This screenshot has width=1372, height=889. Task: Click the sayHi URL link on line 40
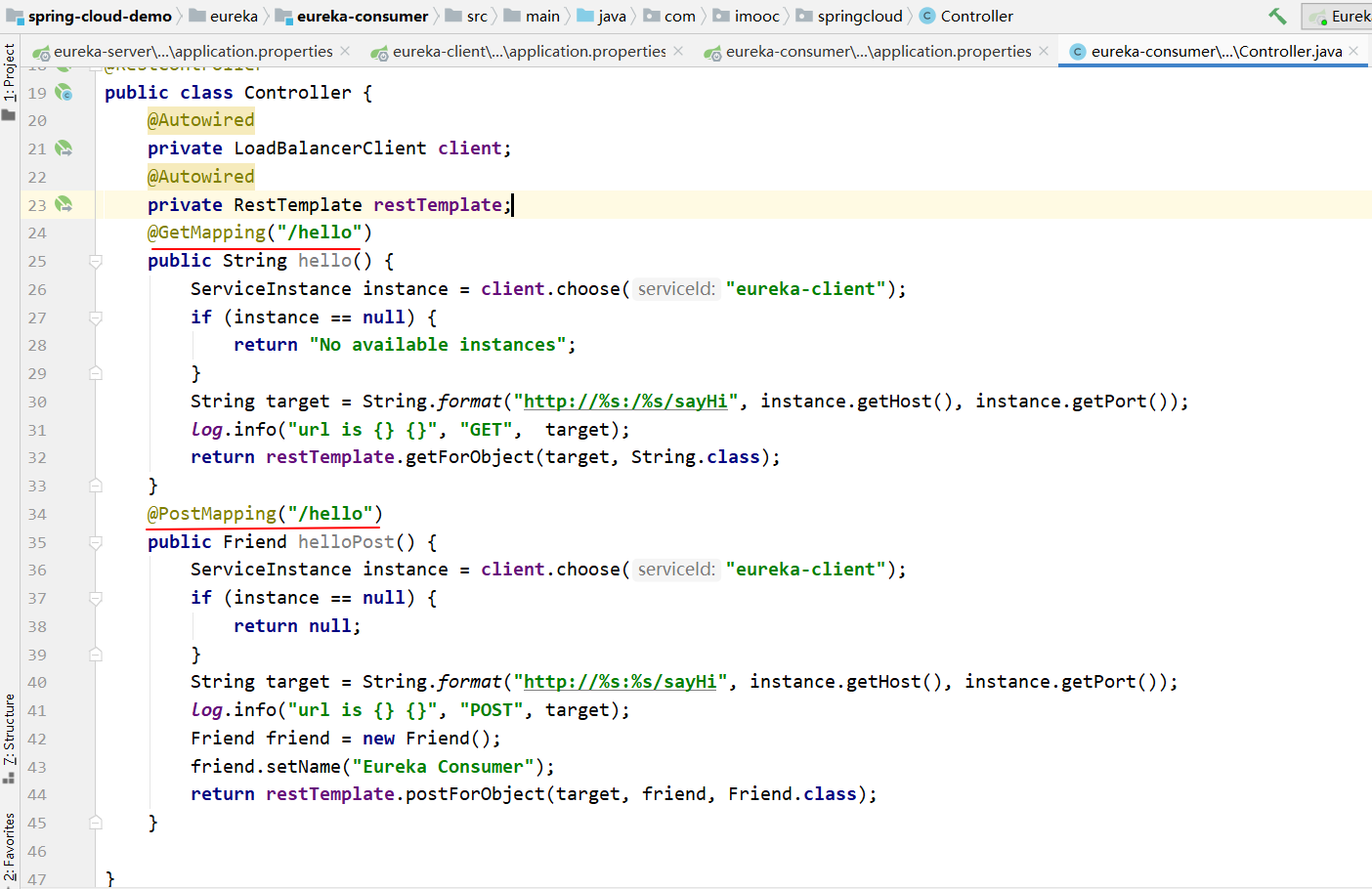(621, 682)
